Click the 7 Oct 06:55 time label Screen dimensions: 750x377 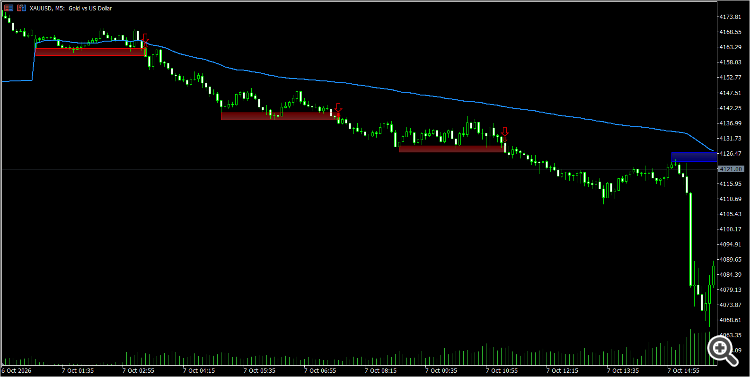[x=320, y=370]
